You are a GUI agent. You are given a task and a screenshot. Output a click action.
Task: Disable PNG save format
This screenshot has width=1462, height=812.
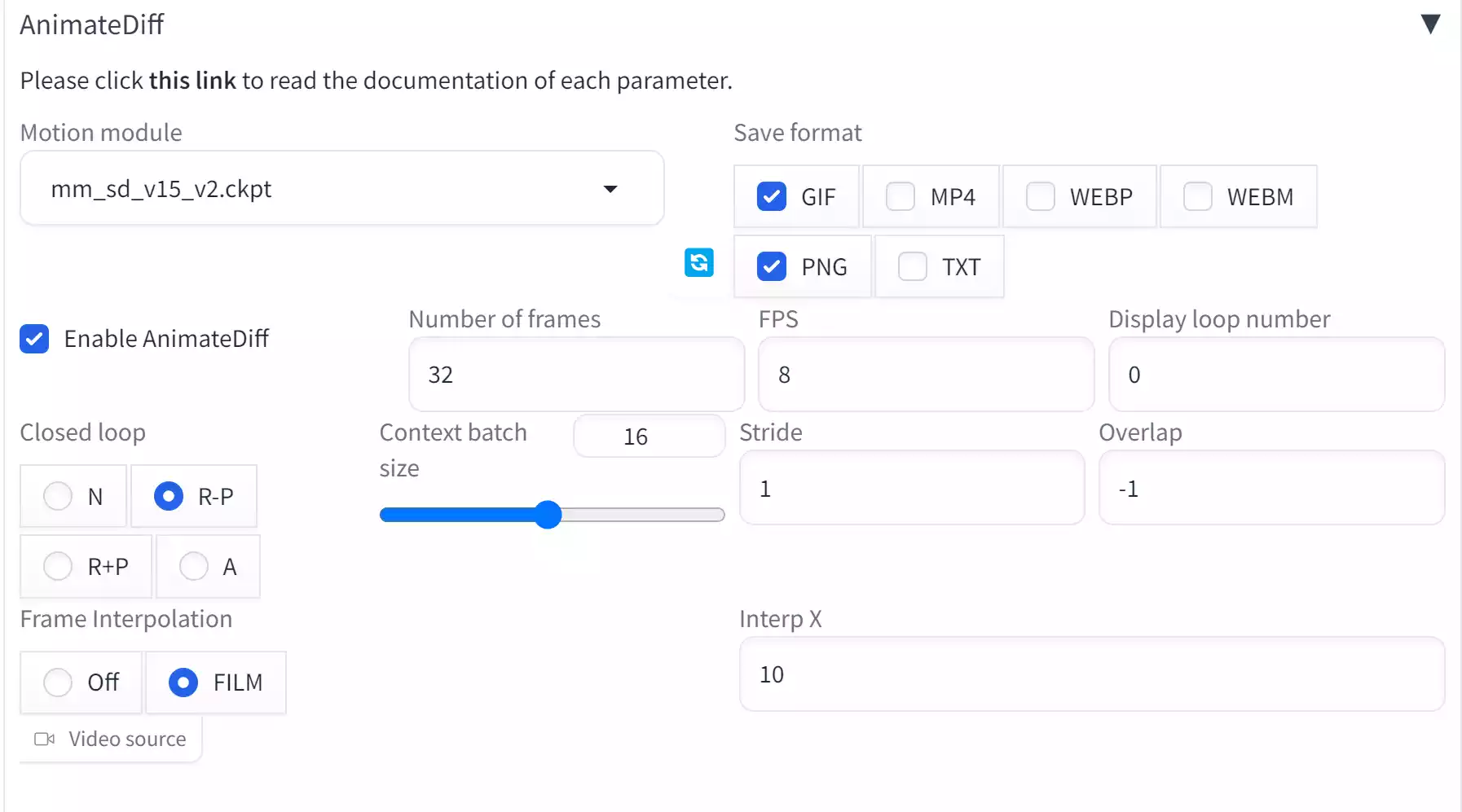pyautogui.click(x=771, y=267)
